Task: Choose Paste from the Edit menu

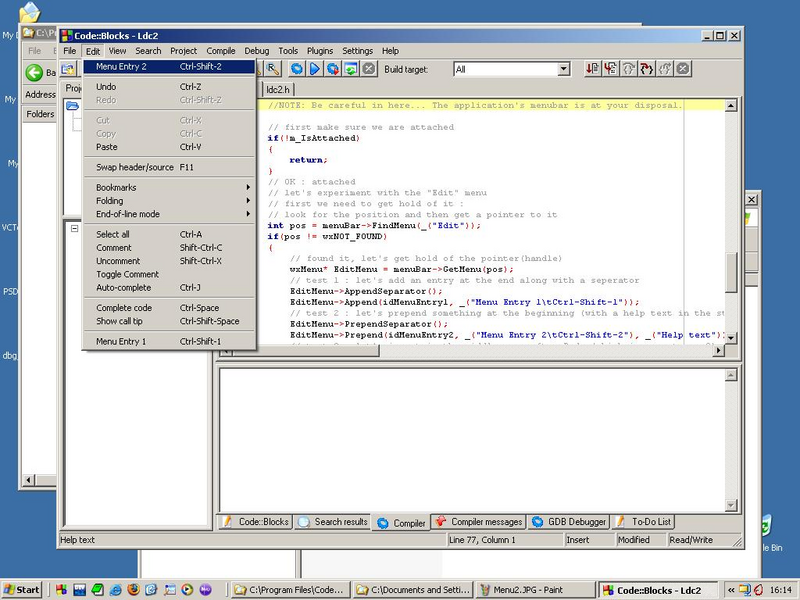Action: [168, 147]
